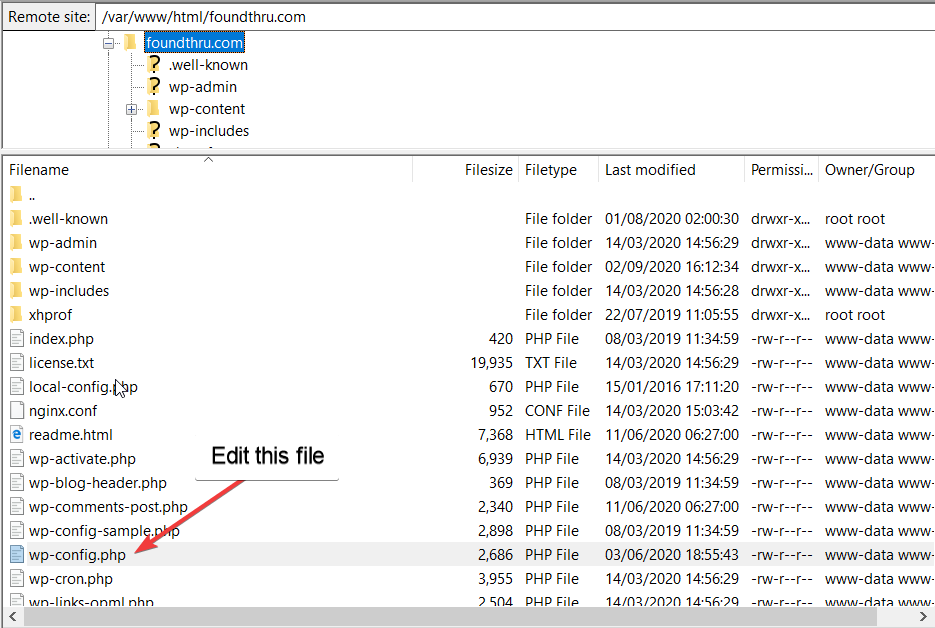
Task: Click the wp-comments-post.php file icon
Action: 17,507
